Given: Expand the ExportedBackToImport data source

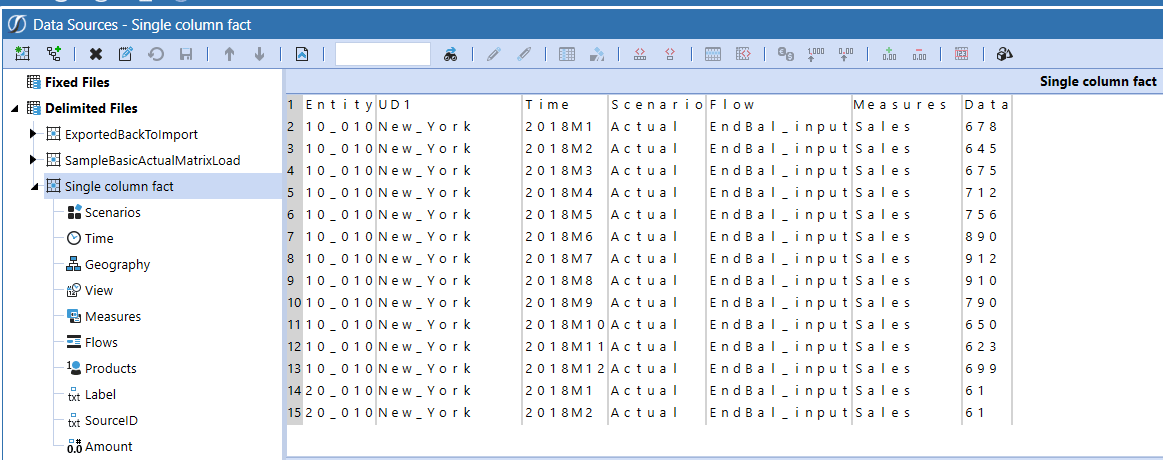Looking at the screenshot, I should click(33, 135).
